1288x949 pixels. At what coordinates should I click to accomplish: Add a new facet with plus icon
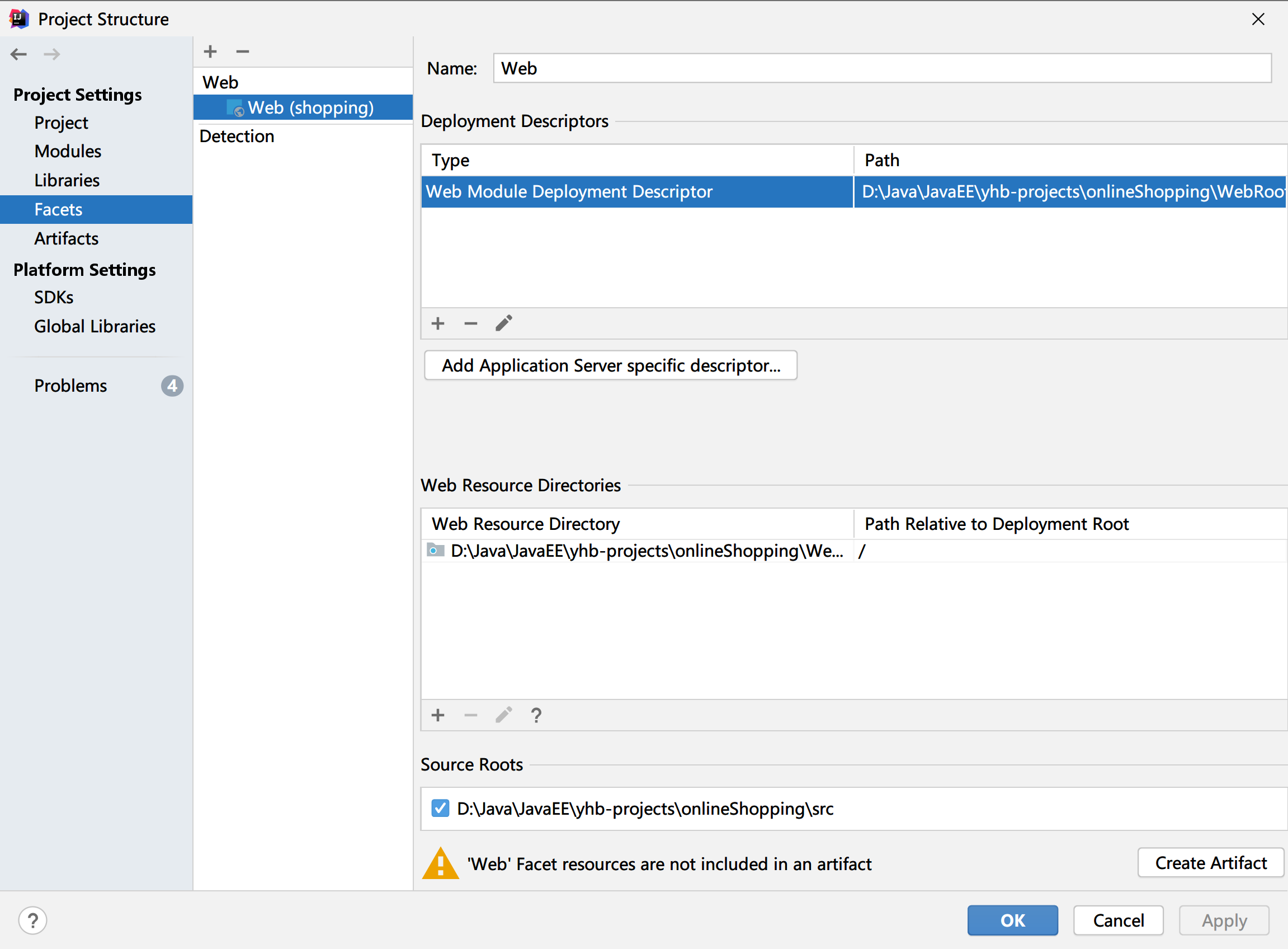[x=210, y=51]
